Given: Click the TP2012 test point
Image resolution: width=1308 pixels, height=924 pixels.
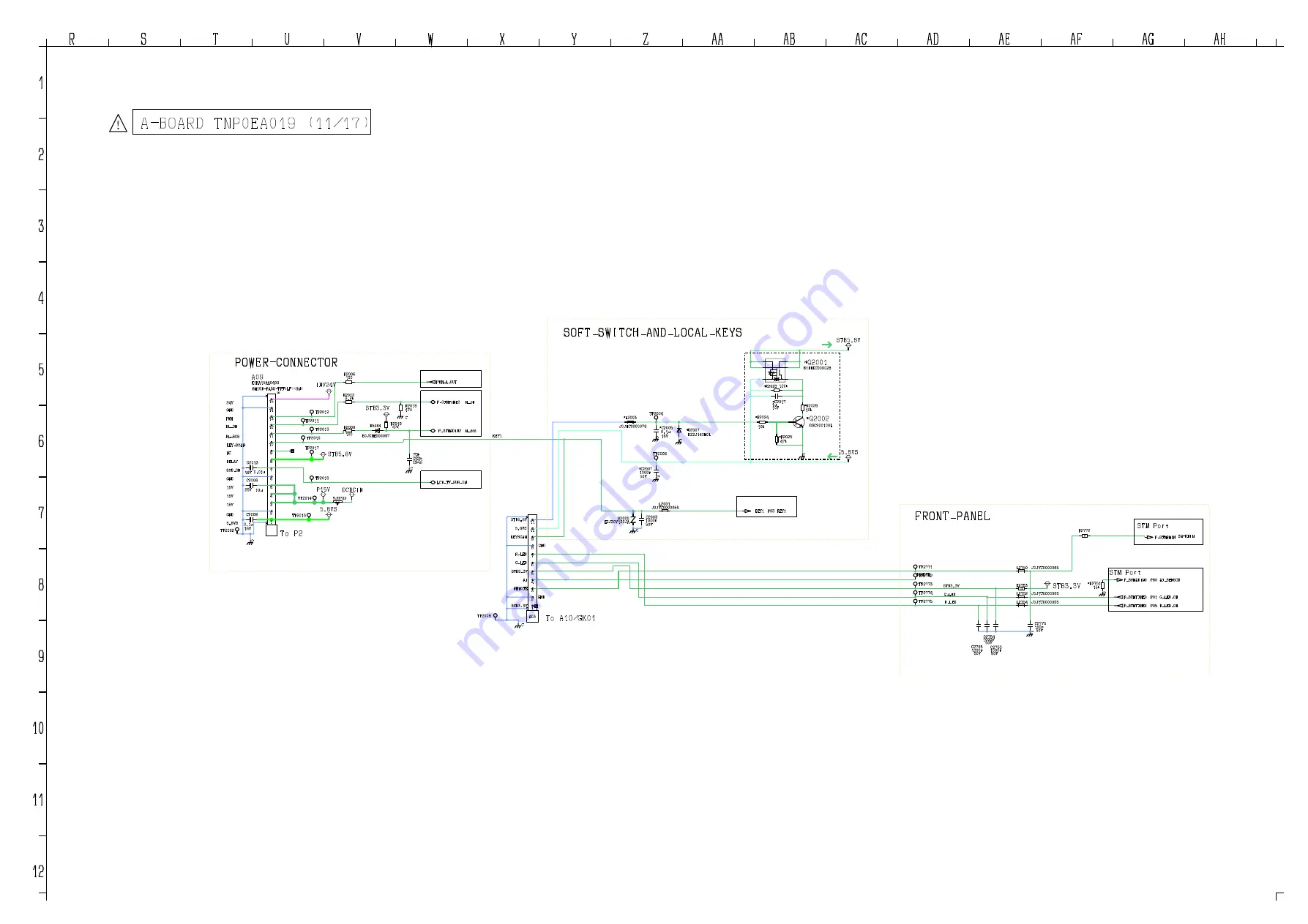Looking at the screenshot, I should 313,413.
